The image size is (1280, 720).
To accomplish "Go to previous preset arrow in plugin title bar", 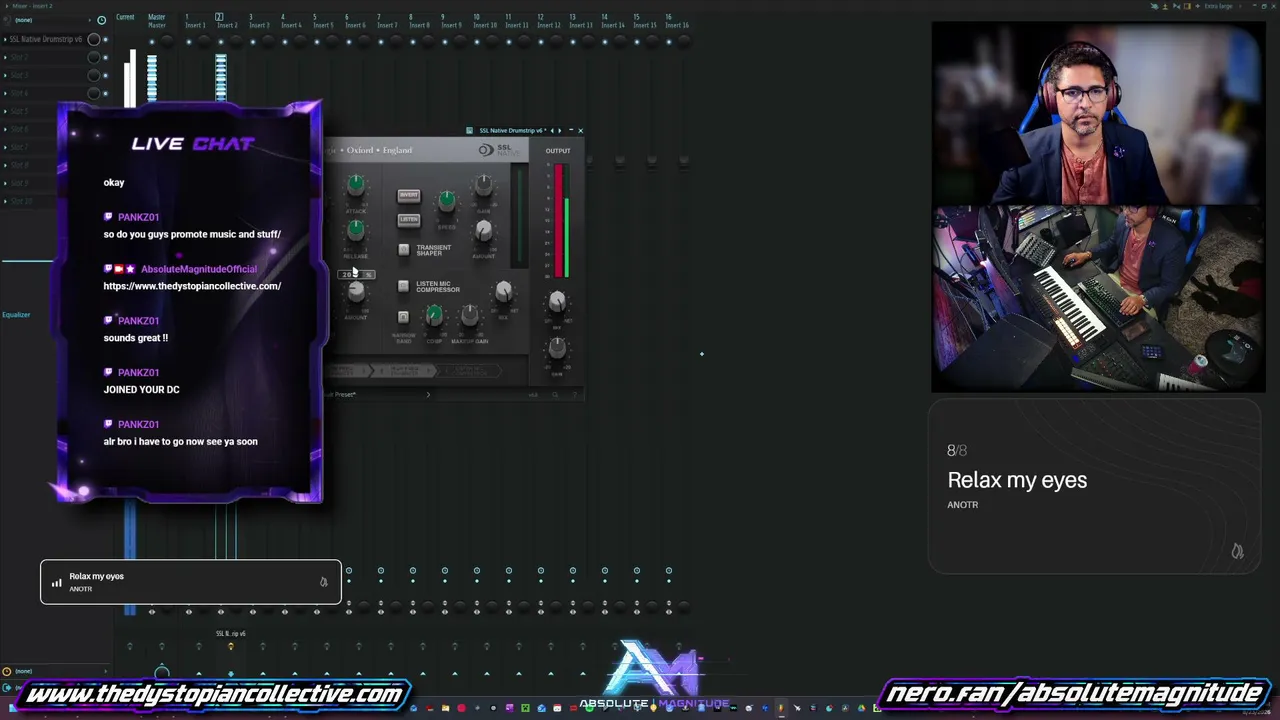I will click(552, 130).
